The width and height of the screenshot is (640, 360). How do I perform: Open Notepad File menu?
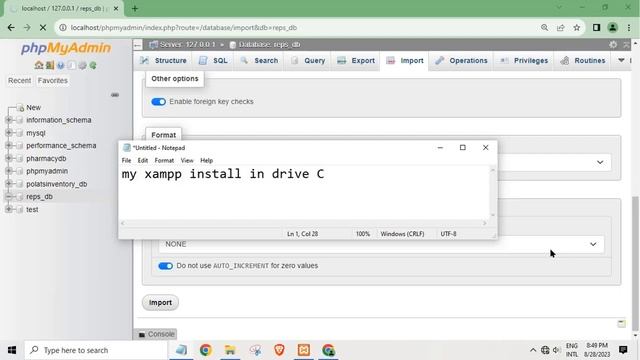[x=127, y=160]
